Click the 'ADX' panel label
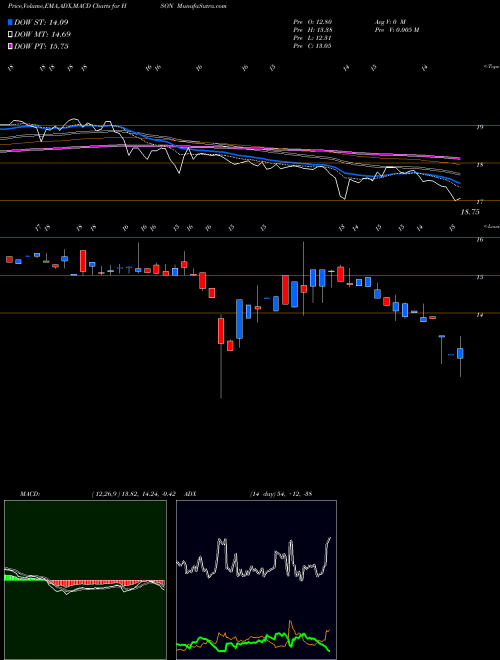Image resolution: width=500 pixels, height=660 pixels. coord(190,494)
